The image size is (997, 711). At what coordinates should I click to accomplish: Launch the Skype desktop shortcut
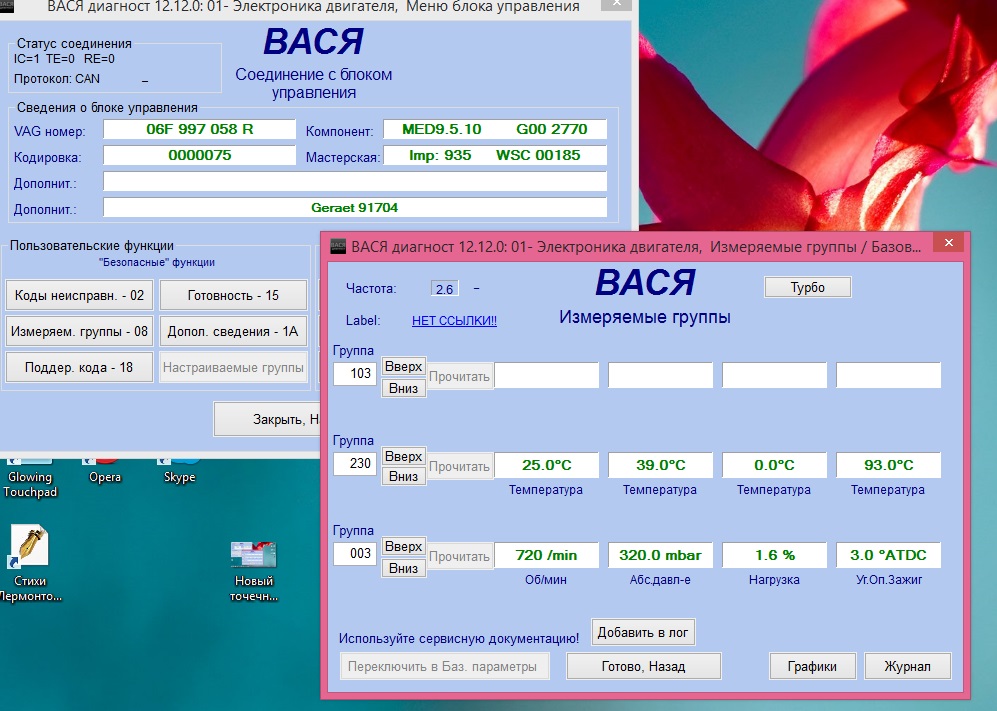(x=180, y=470)
